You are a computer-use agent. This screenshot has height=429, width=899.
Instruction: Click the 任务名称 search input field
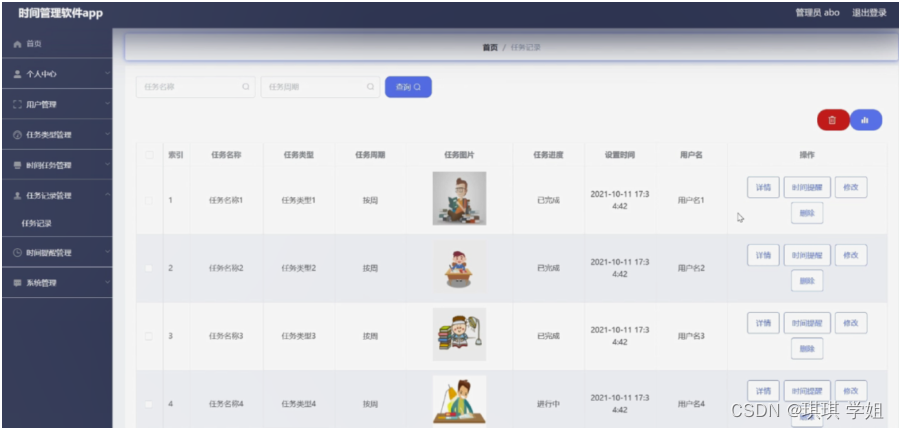[196, 87]
